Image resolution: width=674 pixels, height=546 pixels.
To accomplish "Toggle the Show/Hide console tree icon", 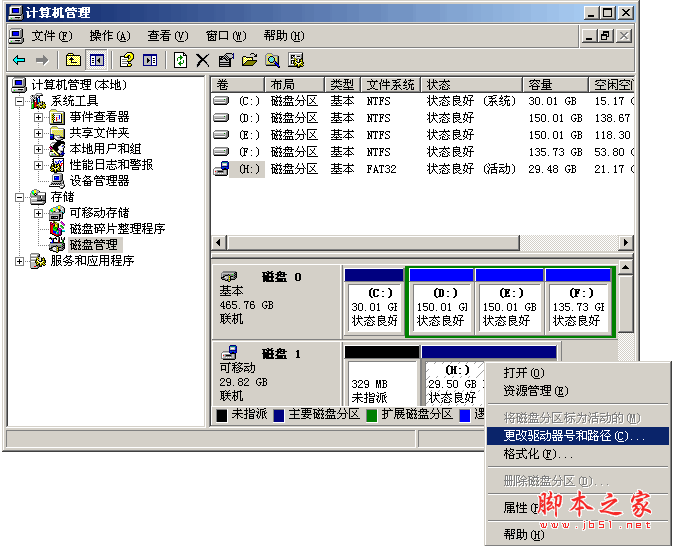I will pos(96,60).
